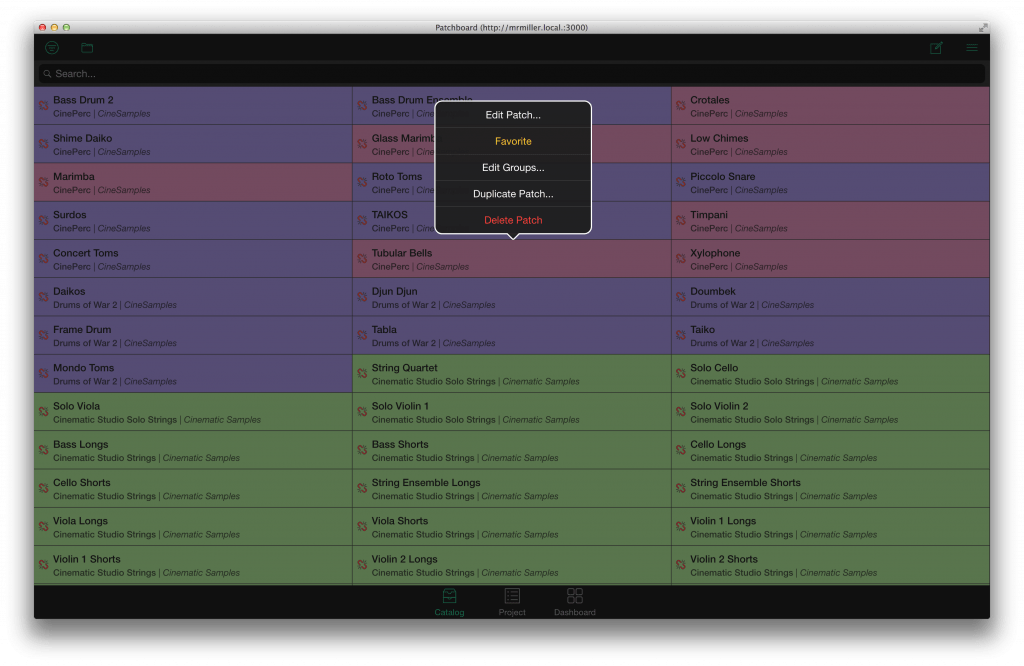Select the Violin 2 Longs patch text
Image resolution: width=1024 pixels, height=666 pixels.
[404, 560]
